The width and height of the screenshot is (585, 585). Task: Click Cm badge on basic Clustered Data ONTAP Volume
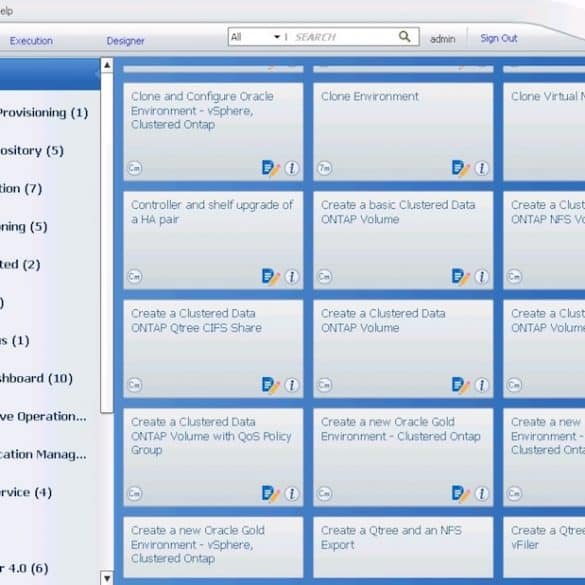tap(325, 276)
